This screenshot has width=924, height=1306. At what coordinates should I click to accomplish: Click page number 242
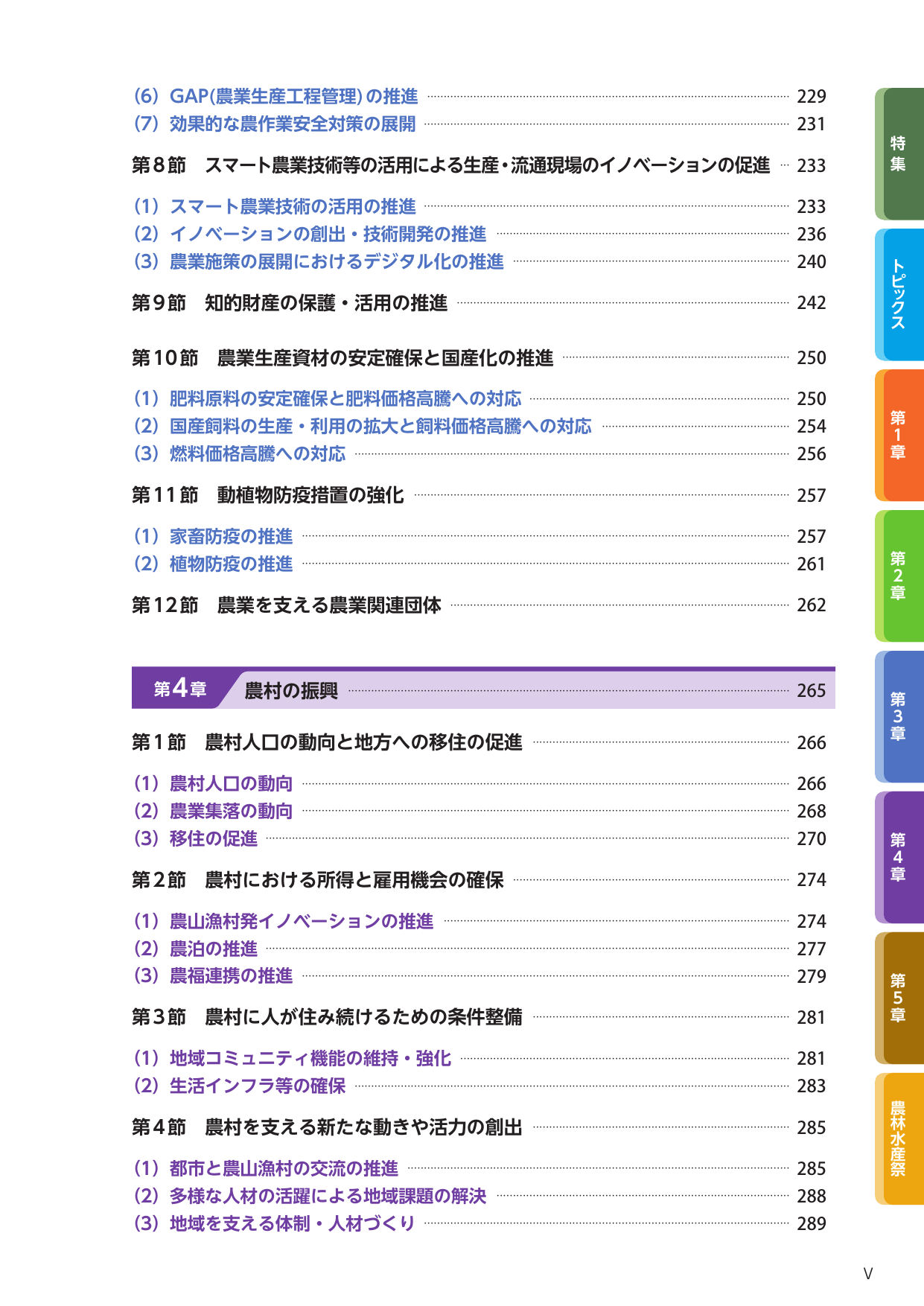(812, 303)
